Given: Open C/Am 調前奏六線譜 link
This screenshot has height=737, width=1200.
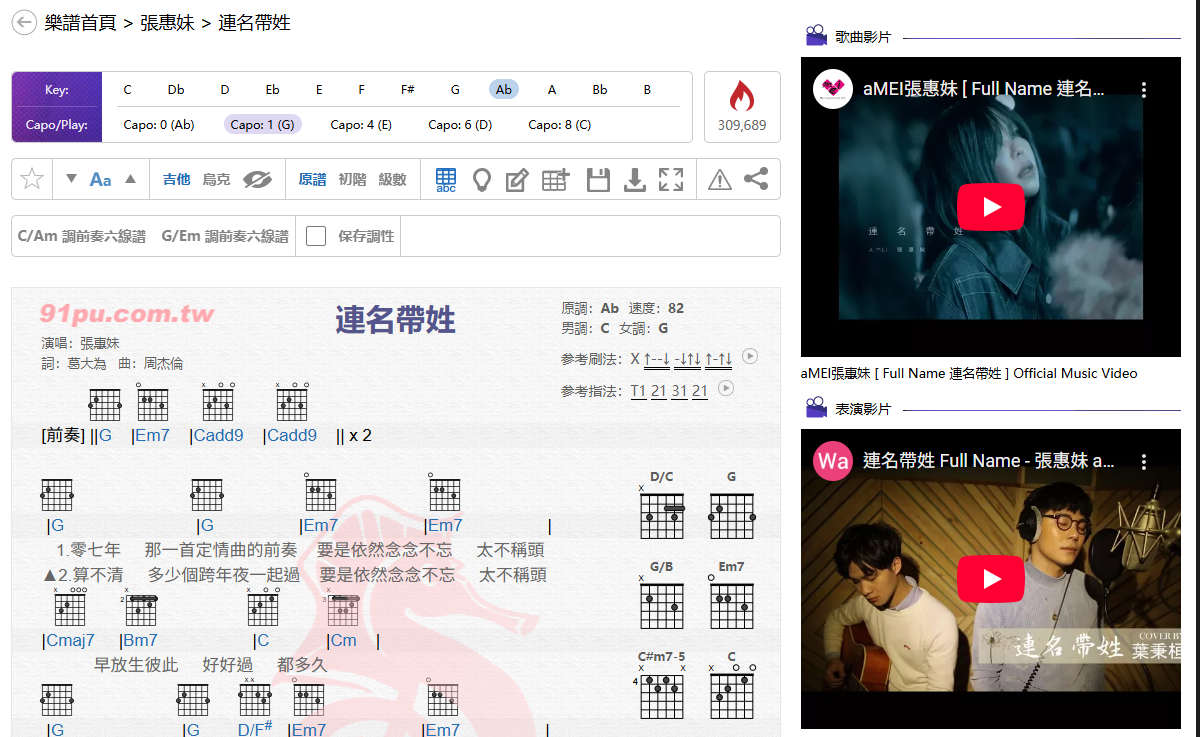Looking at the screenshot, I should click(82, 237).
